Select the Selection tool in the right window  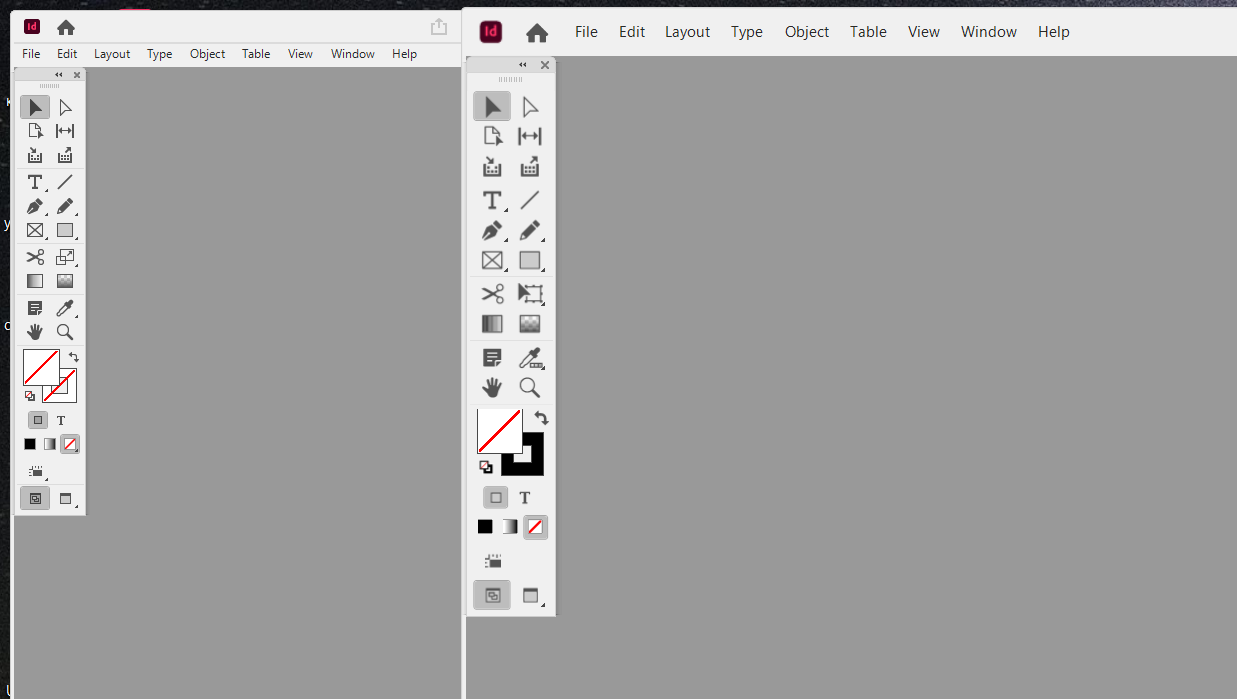pyautogui.click(x=492, y=107)
